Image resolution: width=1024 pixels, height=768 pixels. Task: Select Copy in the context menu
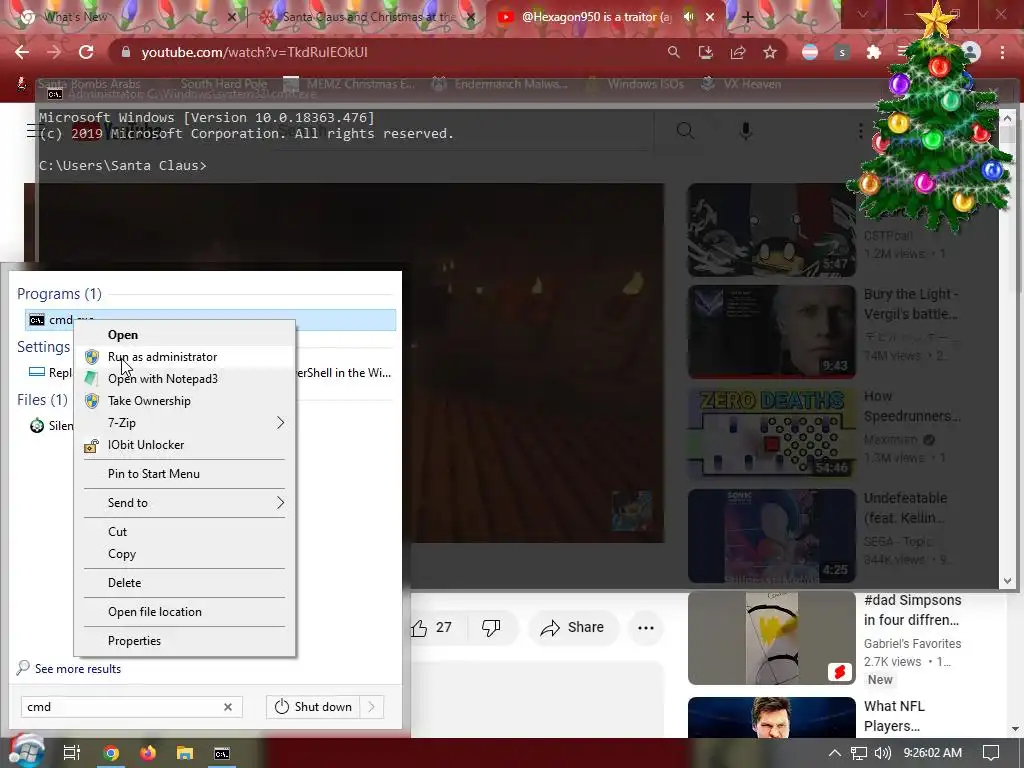185,554
